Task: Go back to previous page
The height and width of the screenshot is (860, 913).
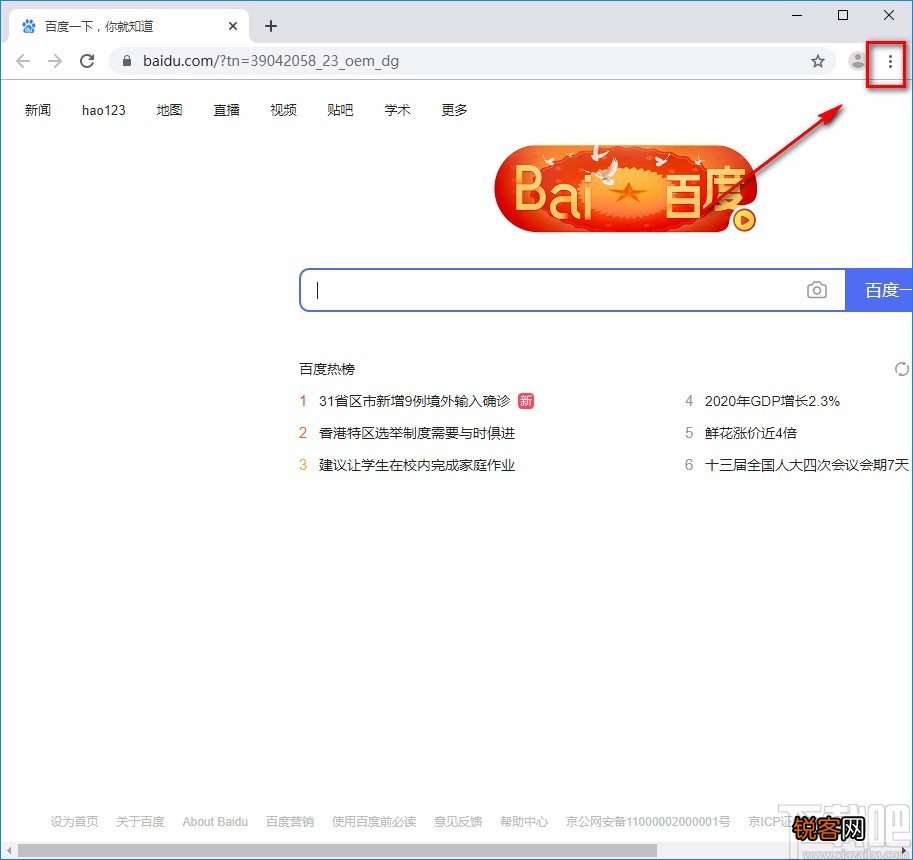Action: 23,61
